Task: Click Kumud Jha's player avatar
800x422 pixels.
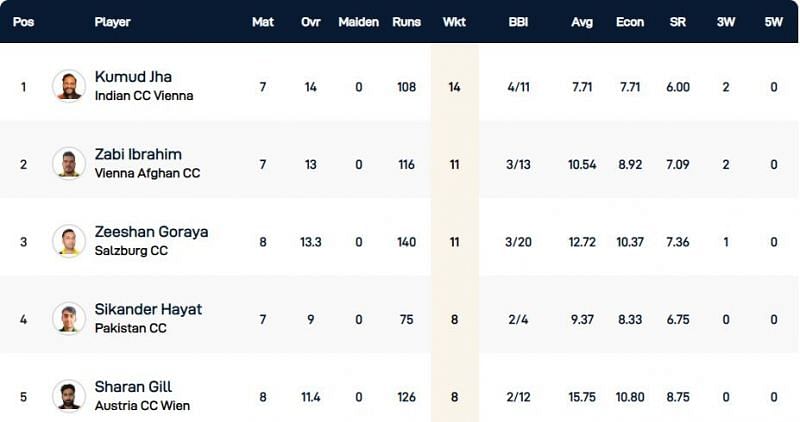Action: [x=69, y=86]
